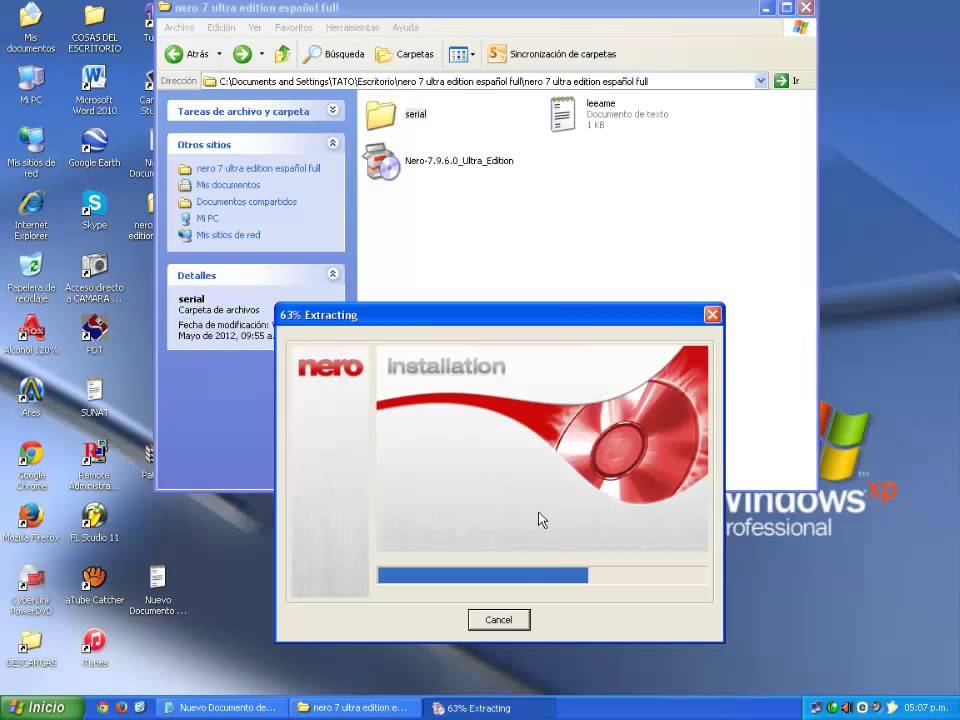Collapse the Tareas de archivo y carpeta panel
The width and height of the screenshot is (960, 720).
(x=333, y=111)
